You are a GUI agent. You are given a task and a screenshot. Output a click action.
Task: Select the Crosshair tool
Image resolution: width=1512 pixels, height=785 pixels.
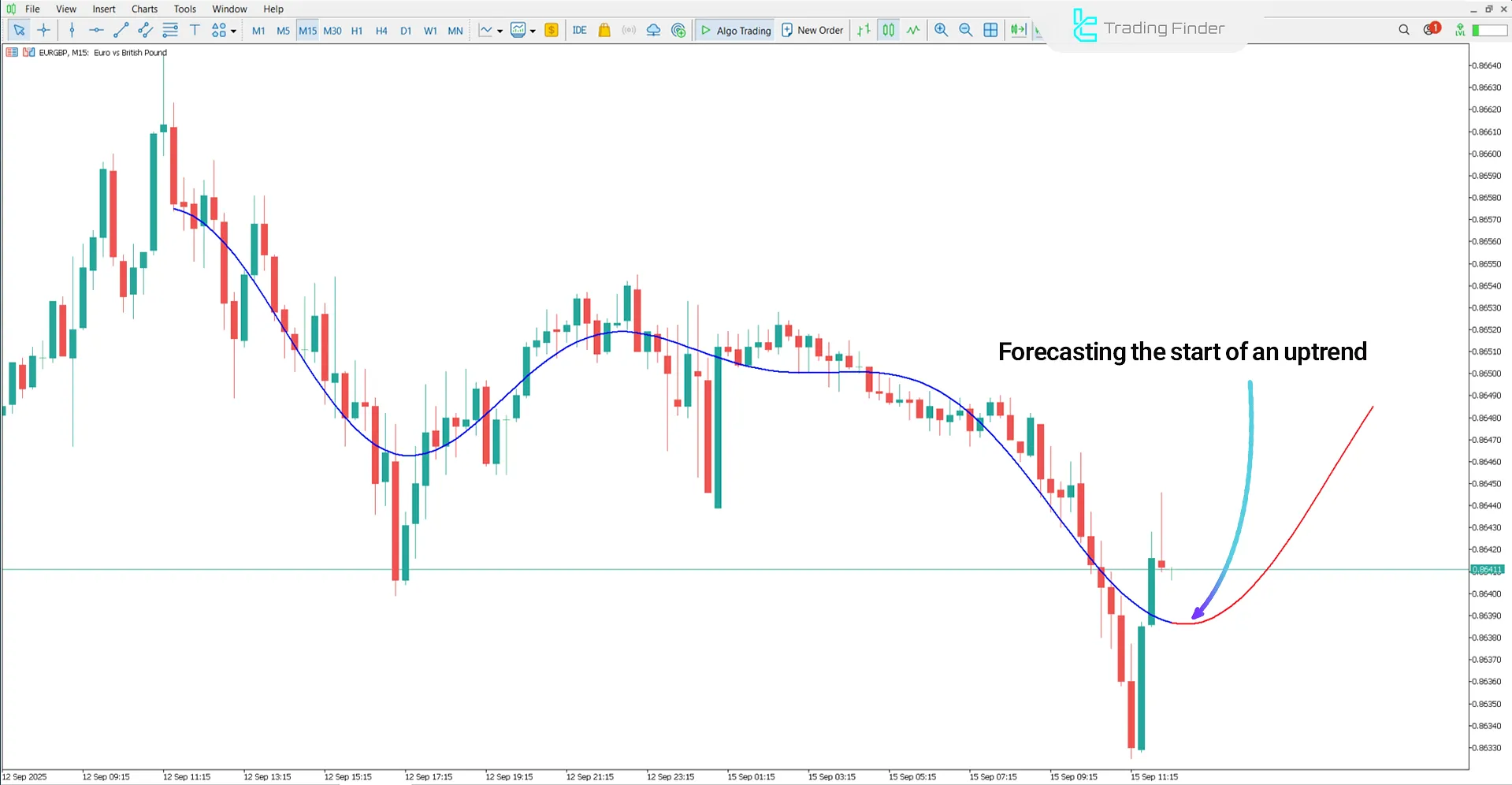point(43,30)
